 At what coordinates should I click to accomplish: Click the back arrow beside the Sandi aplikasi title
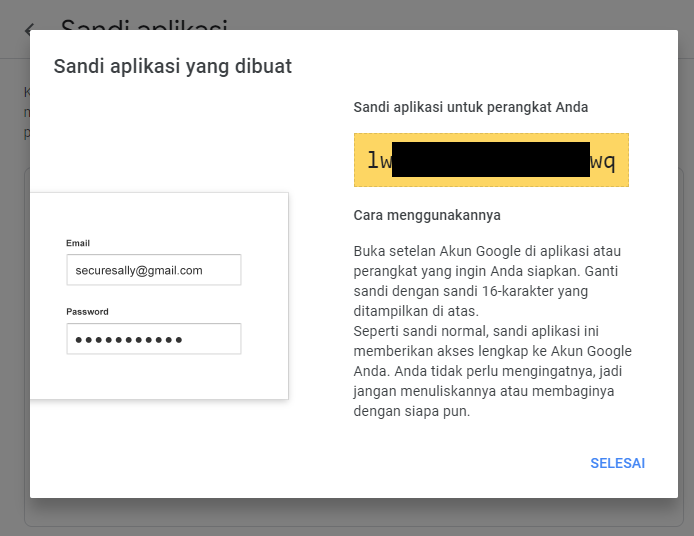coord(29,28)
